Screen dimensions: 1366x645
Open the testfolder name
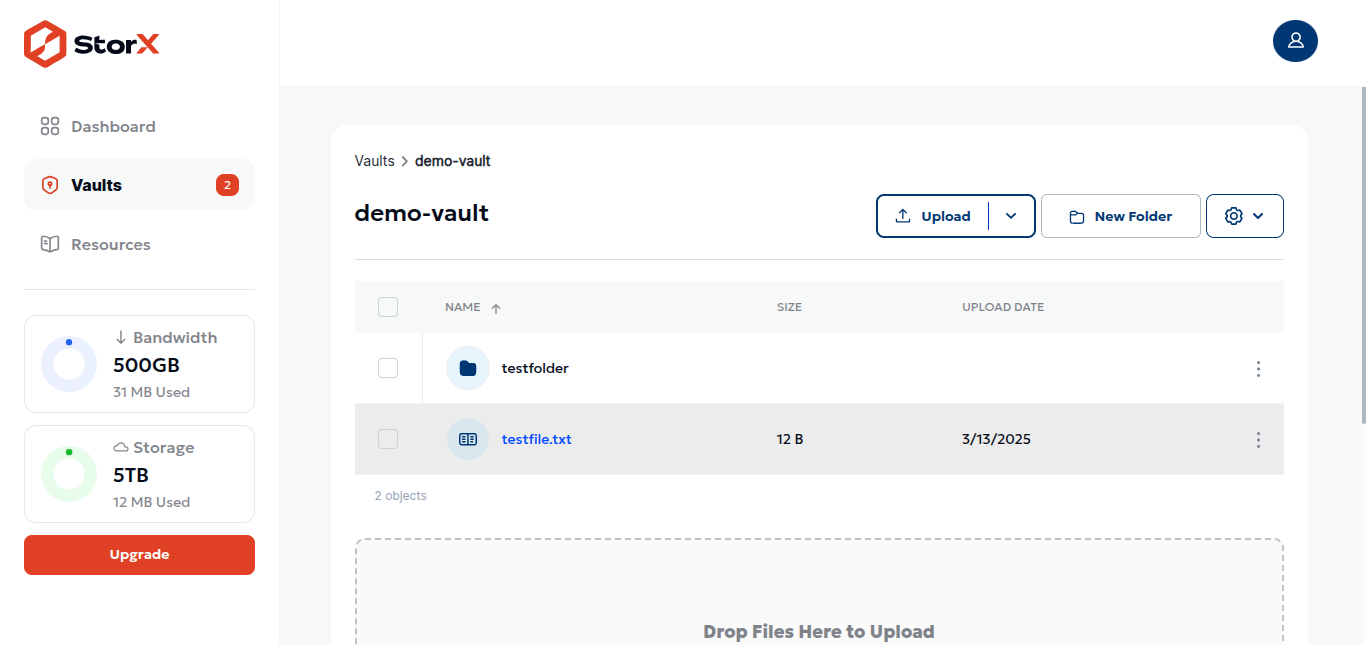click(535, 368)
